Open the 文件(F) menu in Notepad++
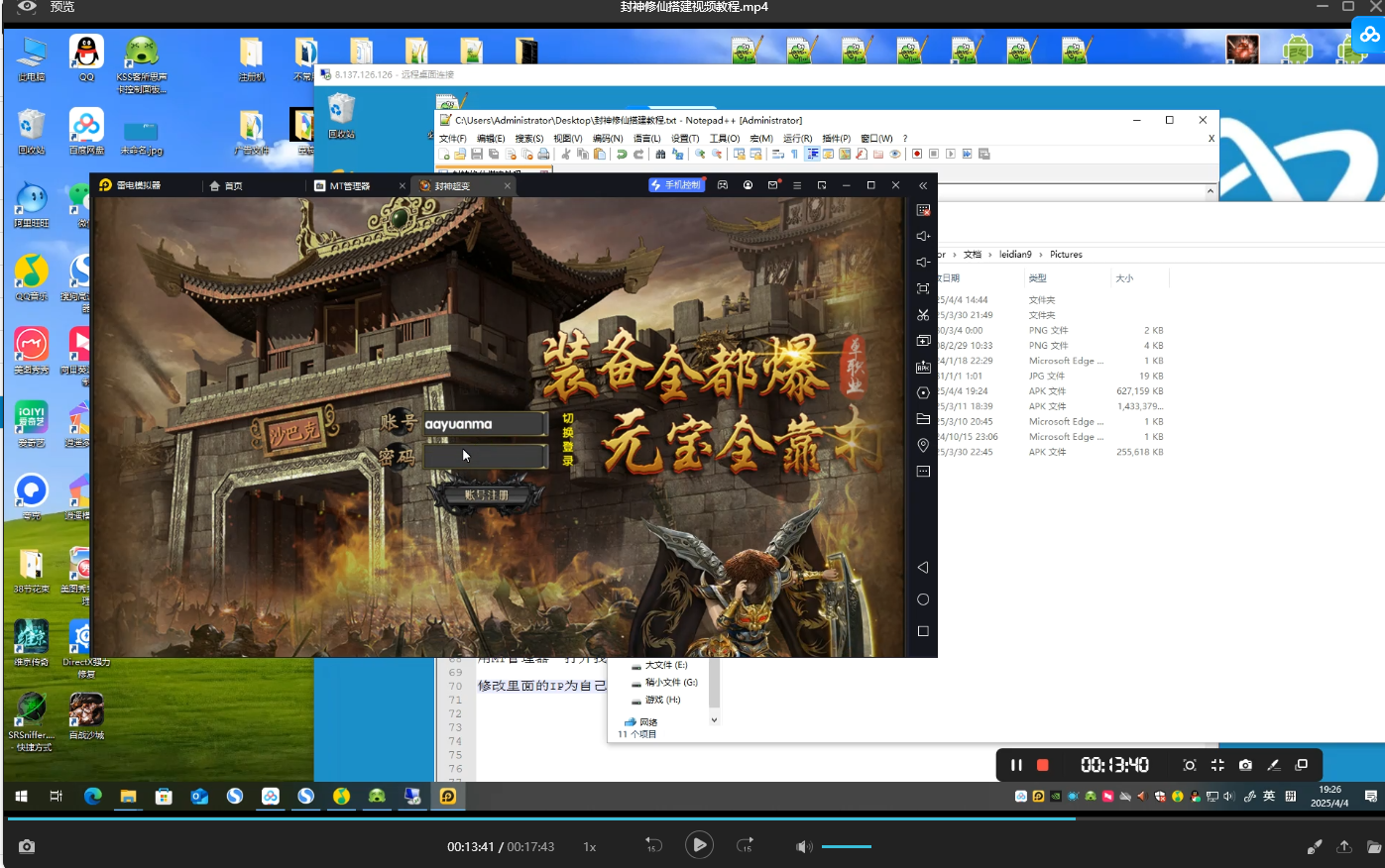The image size is (1385, 868). (x=452, y=139)
